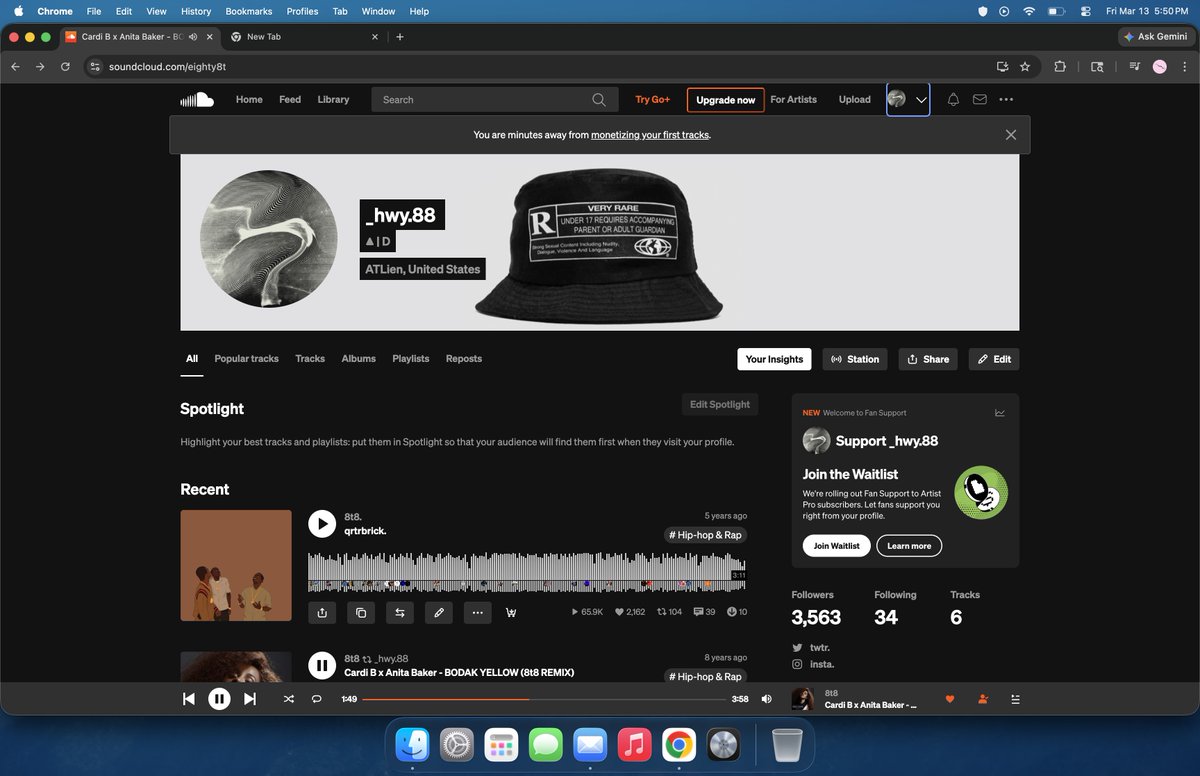The height and width of the screenshot is (776, 1200).
Task: Click the search magnifier icon
Action: pos(599,100)
